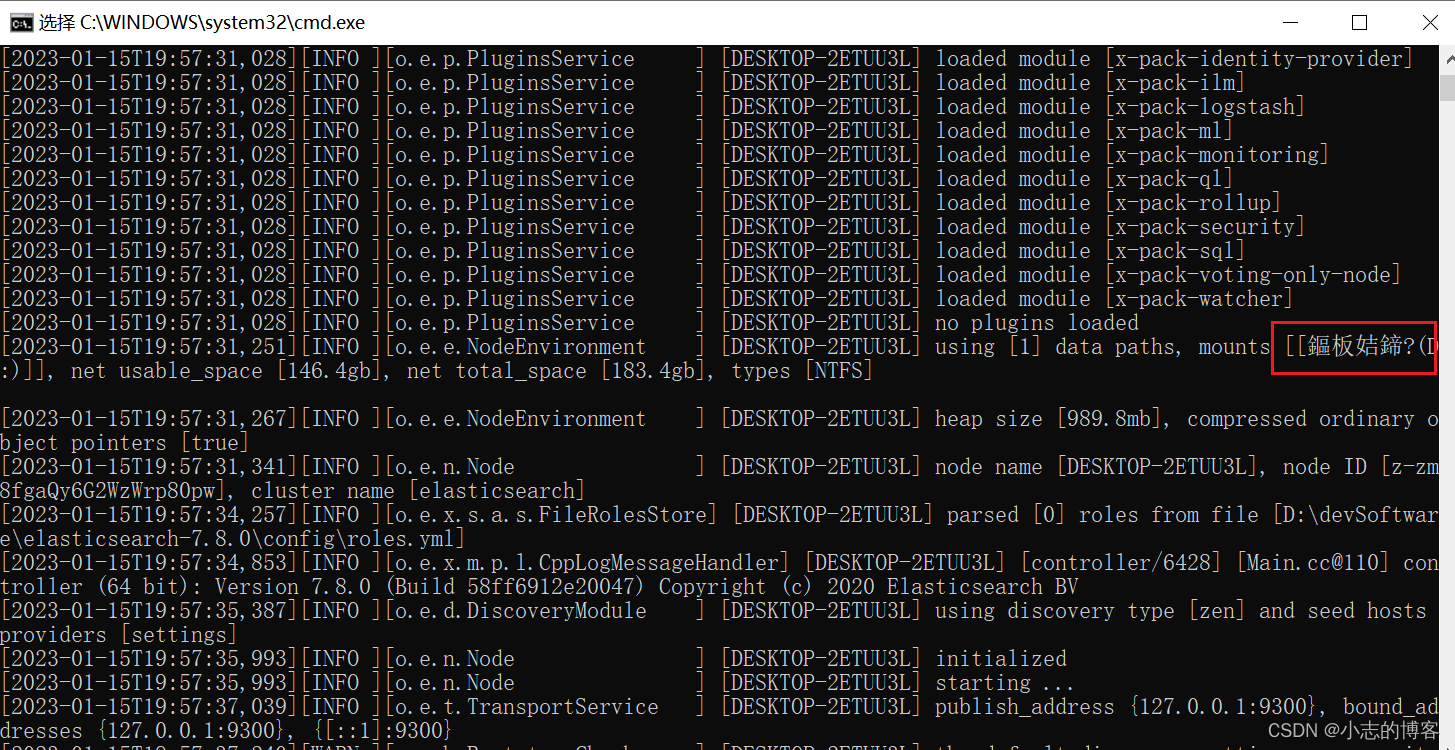Click the scrollbar up arrow
The height and width of the screenshot is (750, 1455).
click(1447, 58)
